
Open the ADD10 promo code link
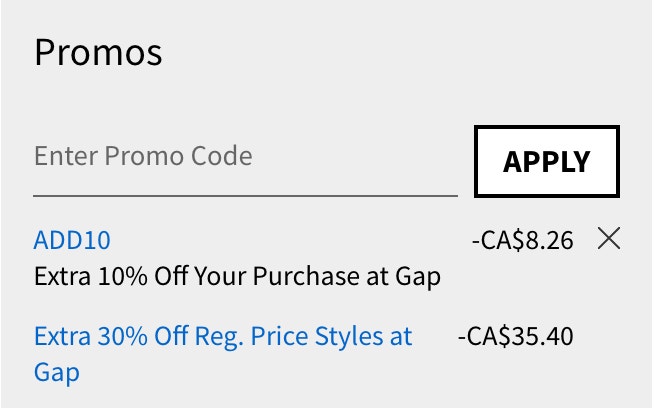pos(72,240)
